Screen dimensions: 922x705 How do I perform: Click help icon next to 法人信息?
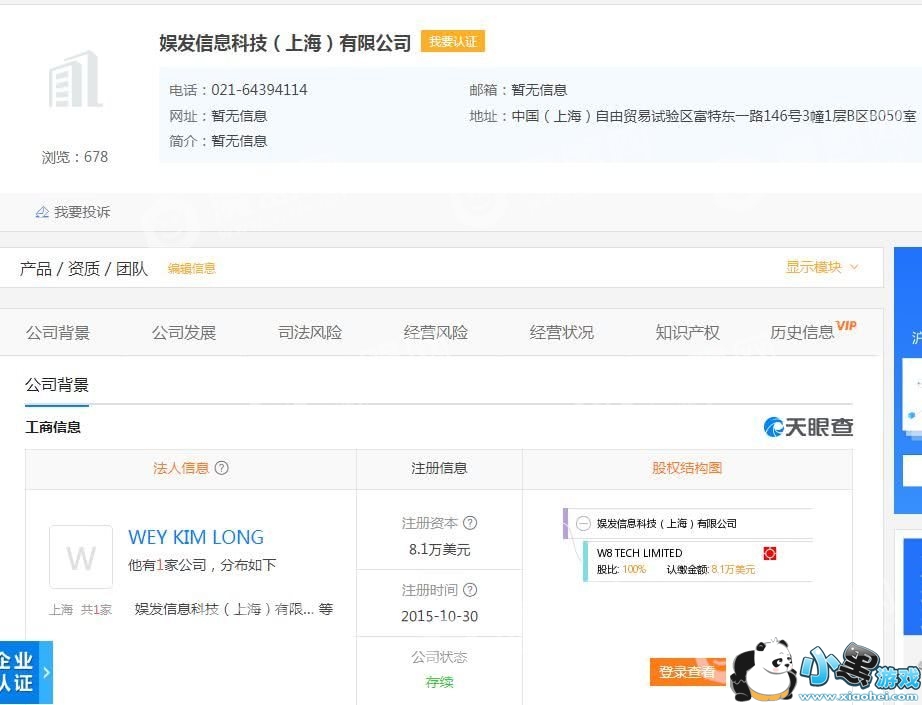(x=222, y=468)
